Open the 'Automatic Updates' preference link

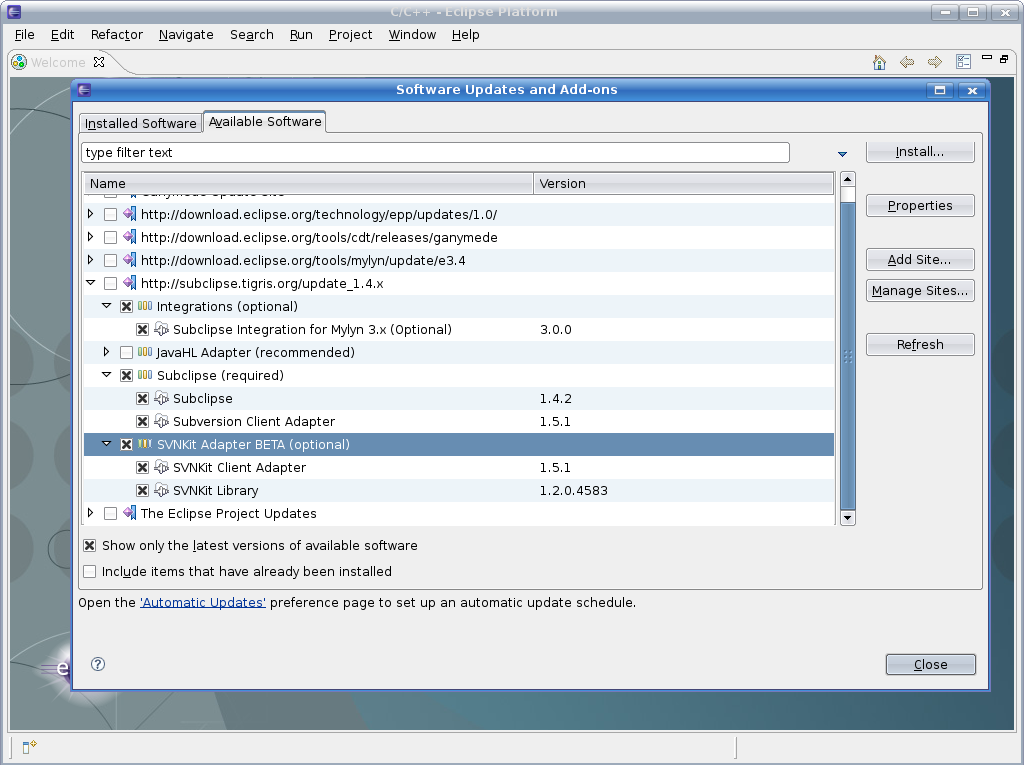click(x=203, y=603)
